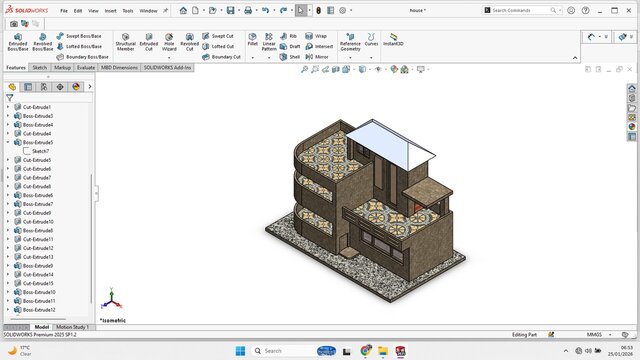Open the Tools menu
This screenshot has height=360, width=640.
(x=128, y=11)
